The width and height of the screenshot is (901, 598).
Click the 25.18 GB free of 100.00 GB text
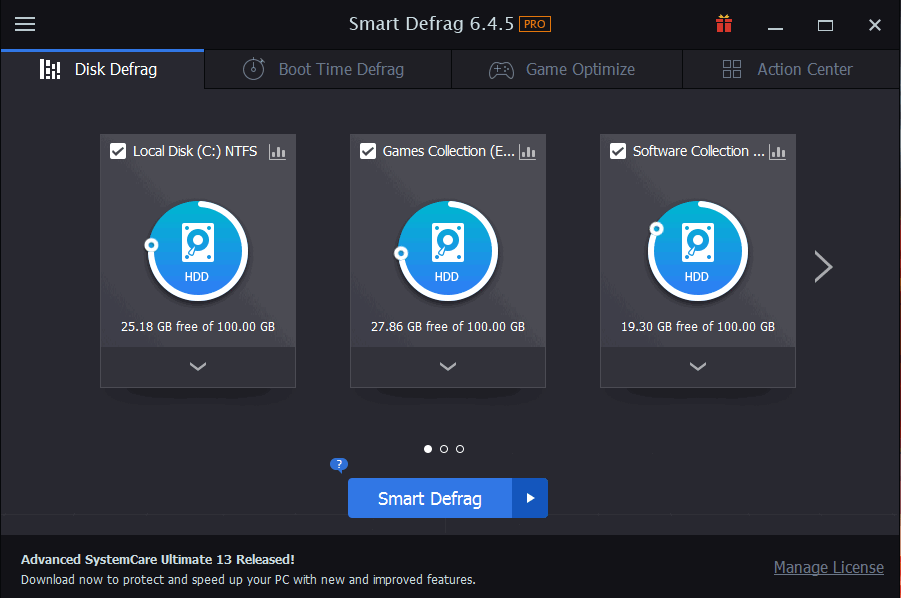pos(198,326)
